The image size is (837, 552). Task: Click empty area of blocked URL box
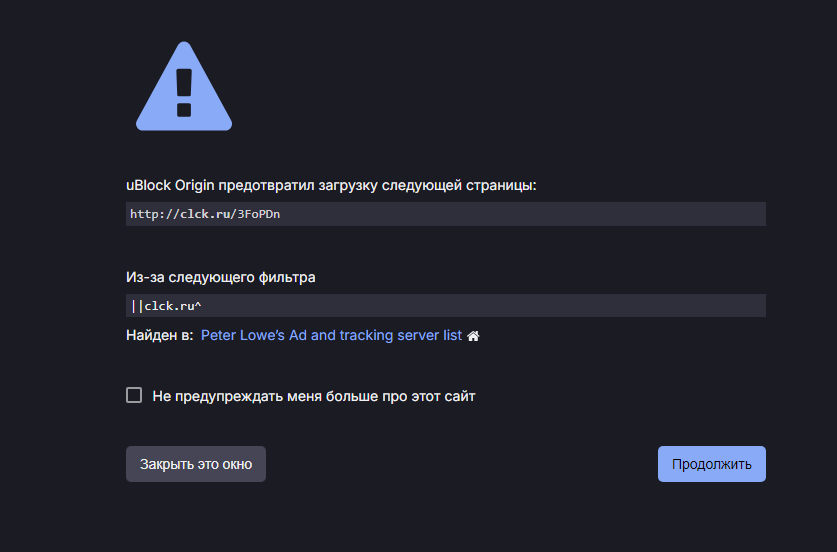(523, 214)
